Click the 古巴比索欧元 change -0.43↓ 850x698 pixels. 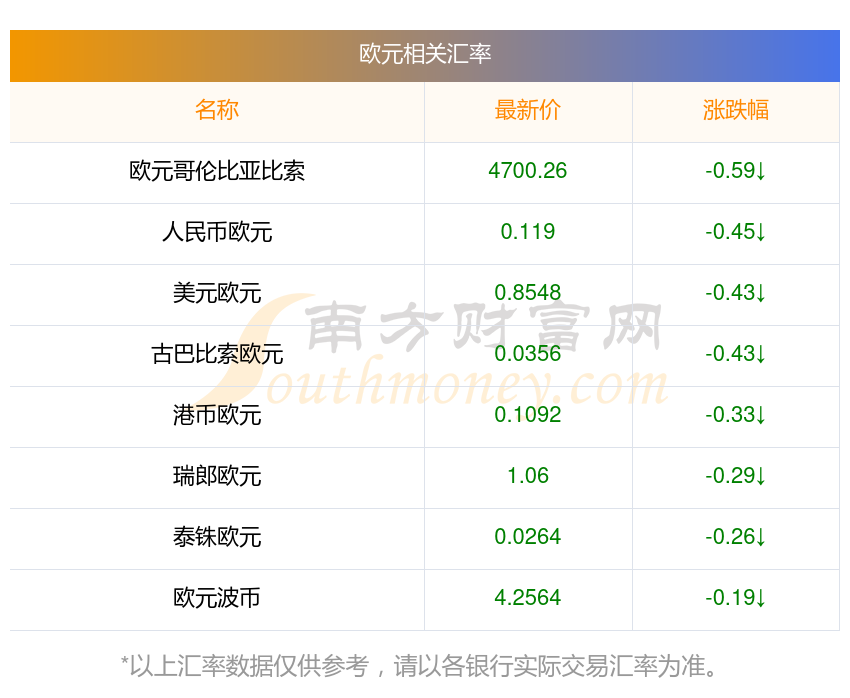736,354
